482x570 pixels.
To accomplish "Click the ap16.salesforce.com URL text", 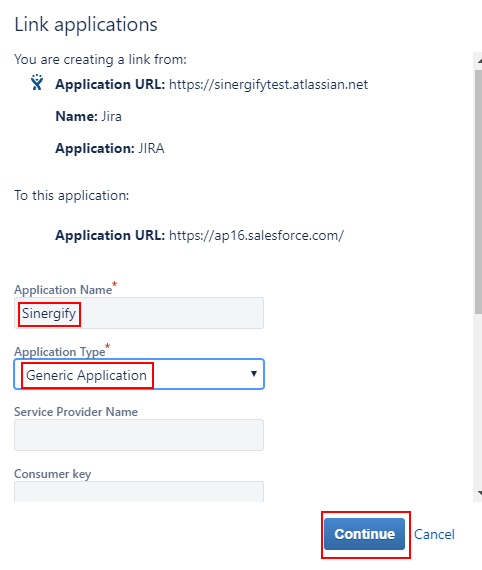I will (x=256, y=236).
